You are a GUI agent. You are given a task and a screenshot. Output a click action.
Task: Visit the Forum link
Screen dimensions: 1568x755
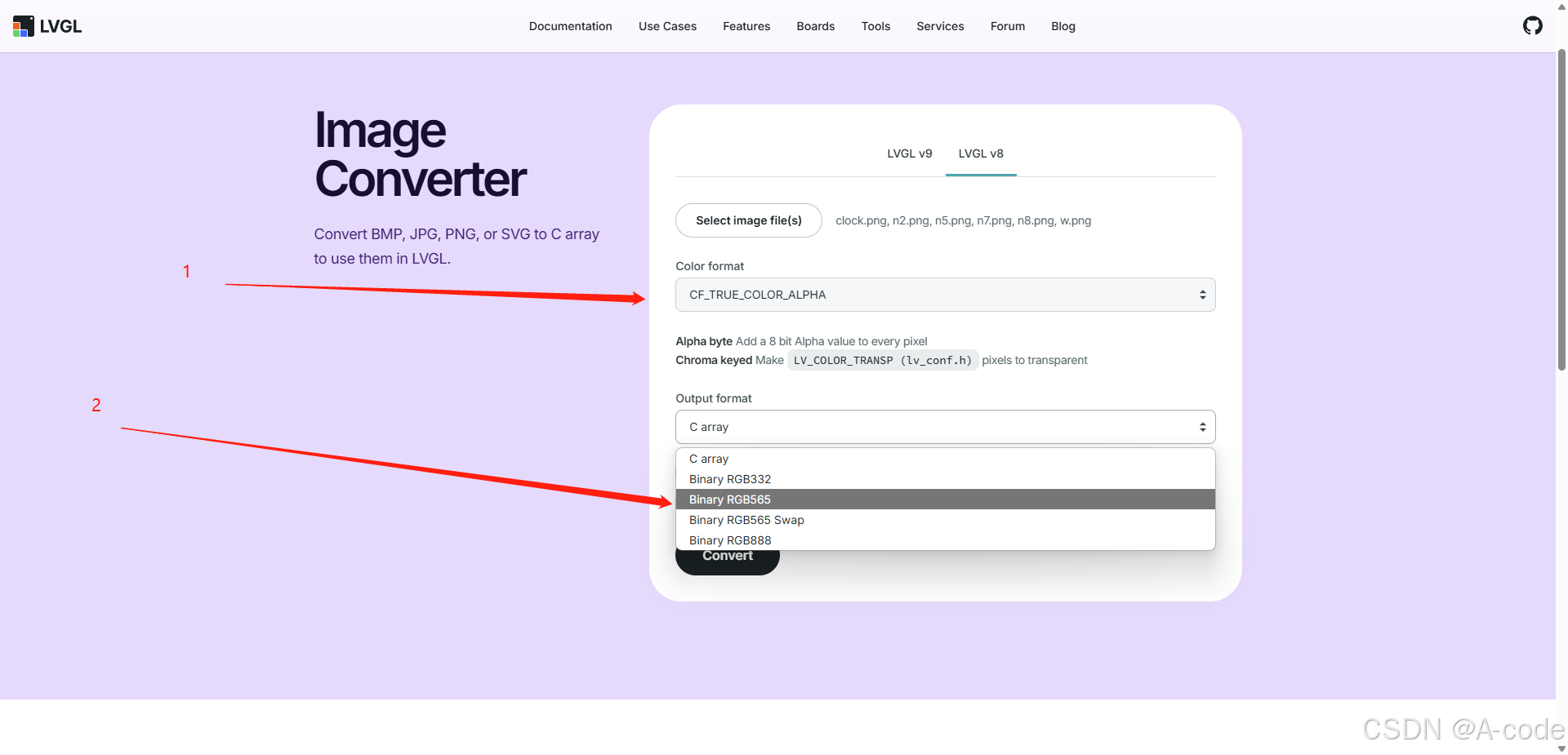[1007, 26]
